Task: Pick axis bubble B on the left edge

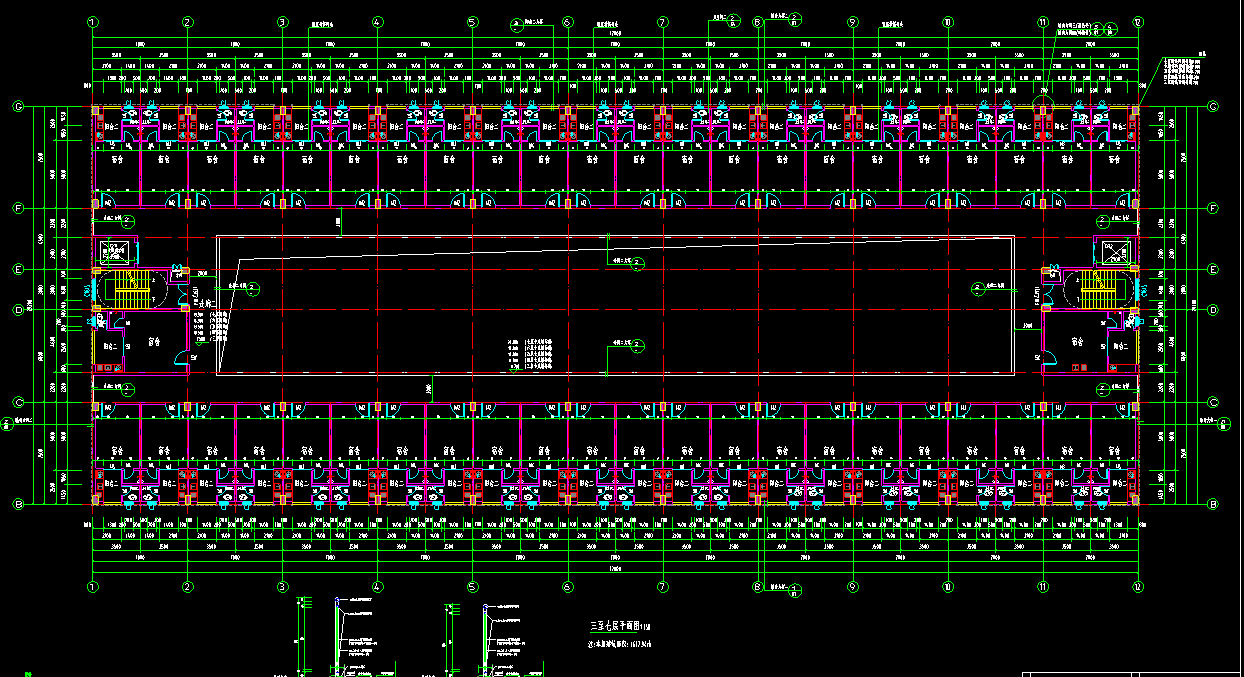Action: [x=18, y=504]
